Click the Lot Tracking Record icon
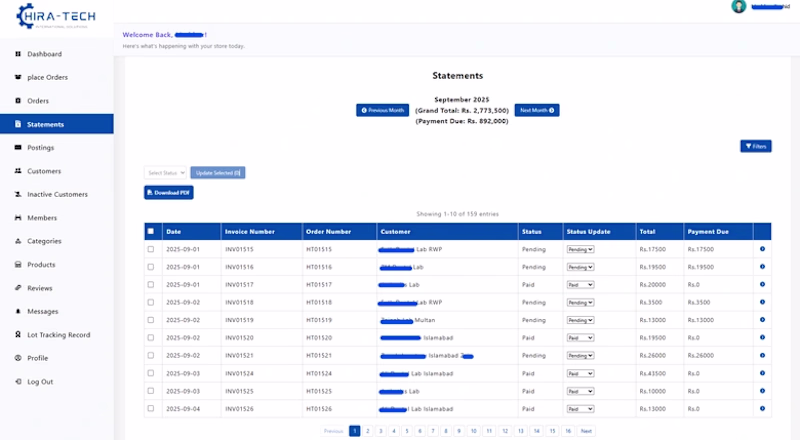 tap(17, 335)
